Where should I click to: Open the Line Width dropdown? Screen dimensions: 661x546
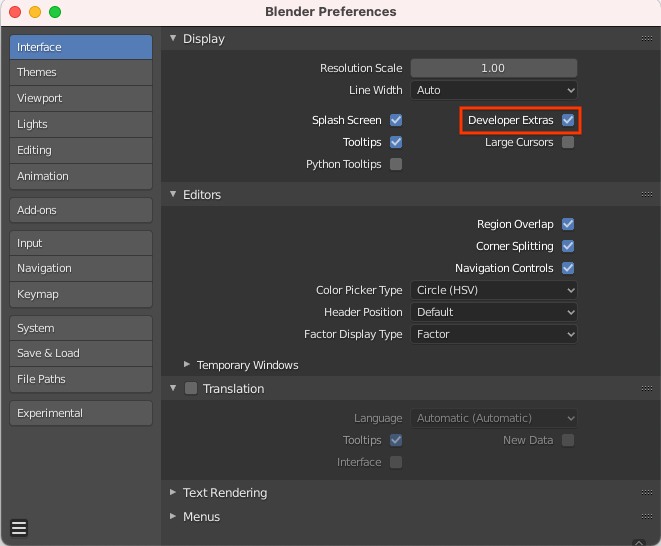[x=494, y=90]
